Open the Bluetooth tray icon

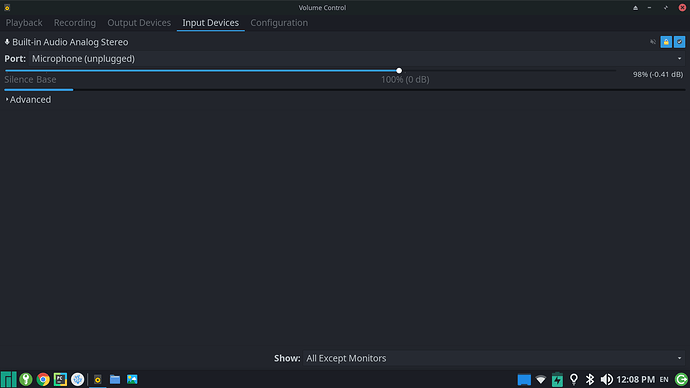coord(590,379)
